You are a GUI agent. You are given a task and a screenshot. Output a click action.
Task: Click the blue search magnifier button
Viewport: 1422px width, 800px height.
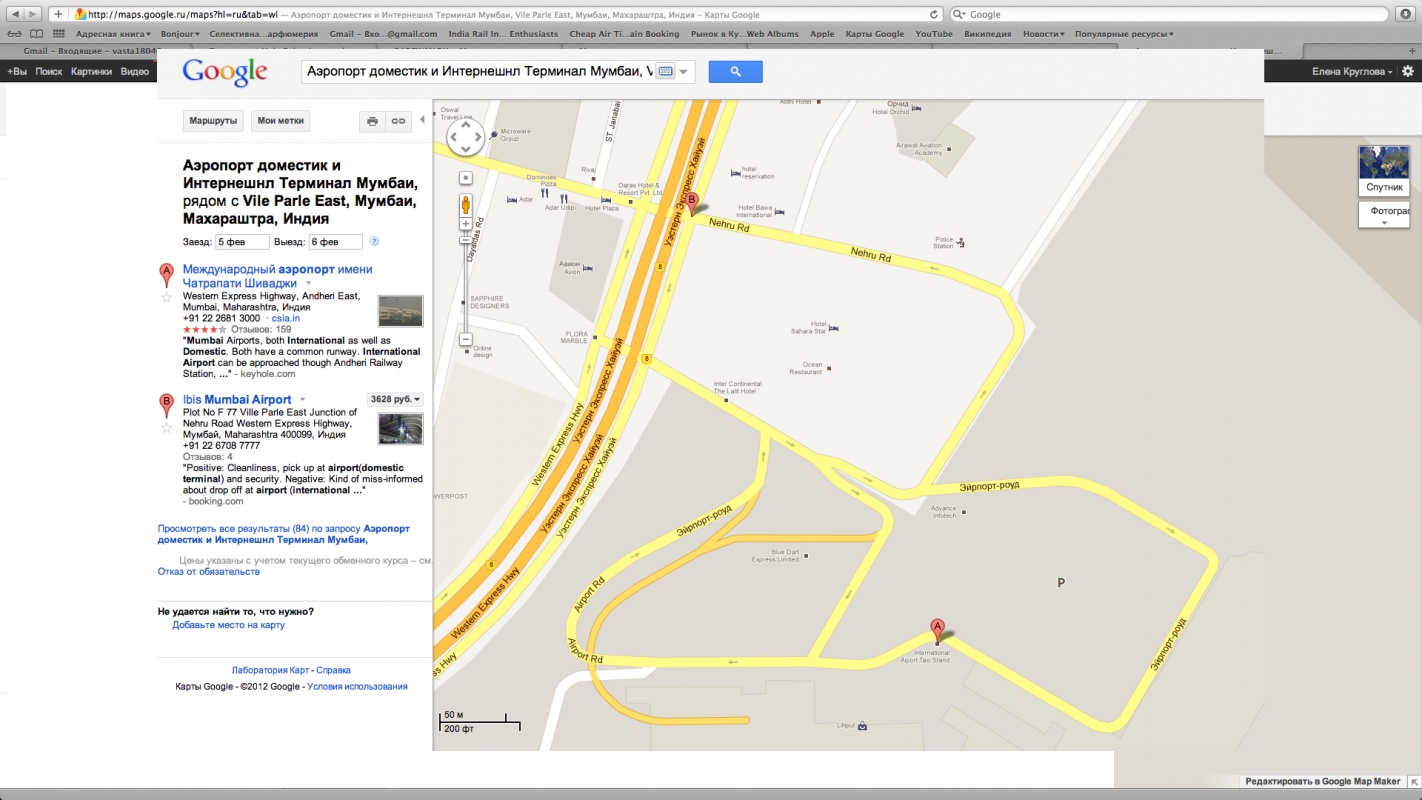pos(735,72)
